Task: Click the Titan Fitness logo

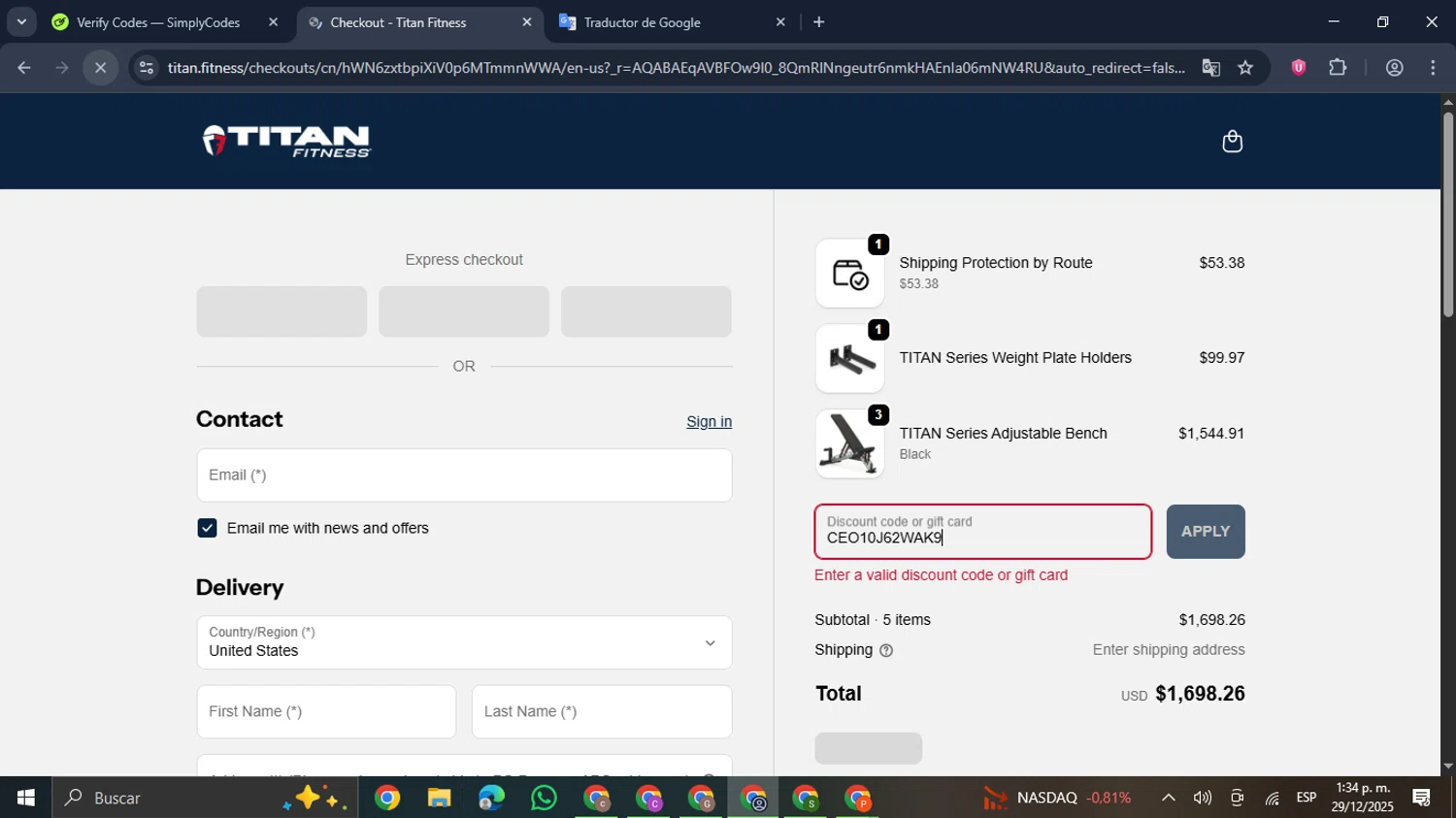Action: 286,142
